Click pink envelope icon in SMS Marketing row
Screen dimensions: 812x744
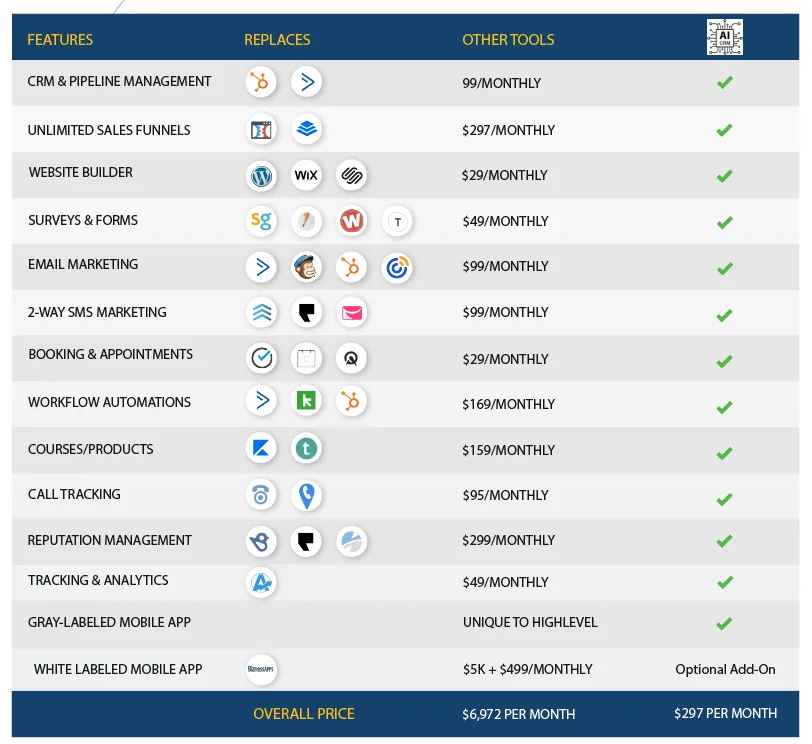tap(352, 313)
